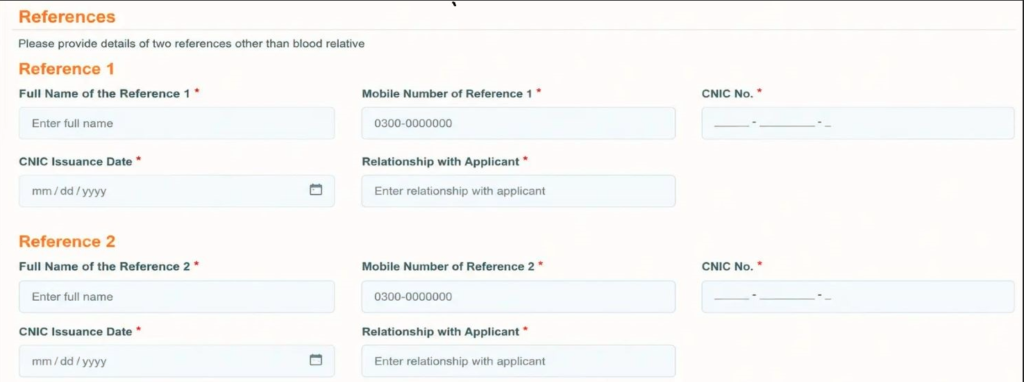Click Full Name of the Reference 1 field
The height and width of the screenshot is (382, 1024).
click(x=176, y=123)
